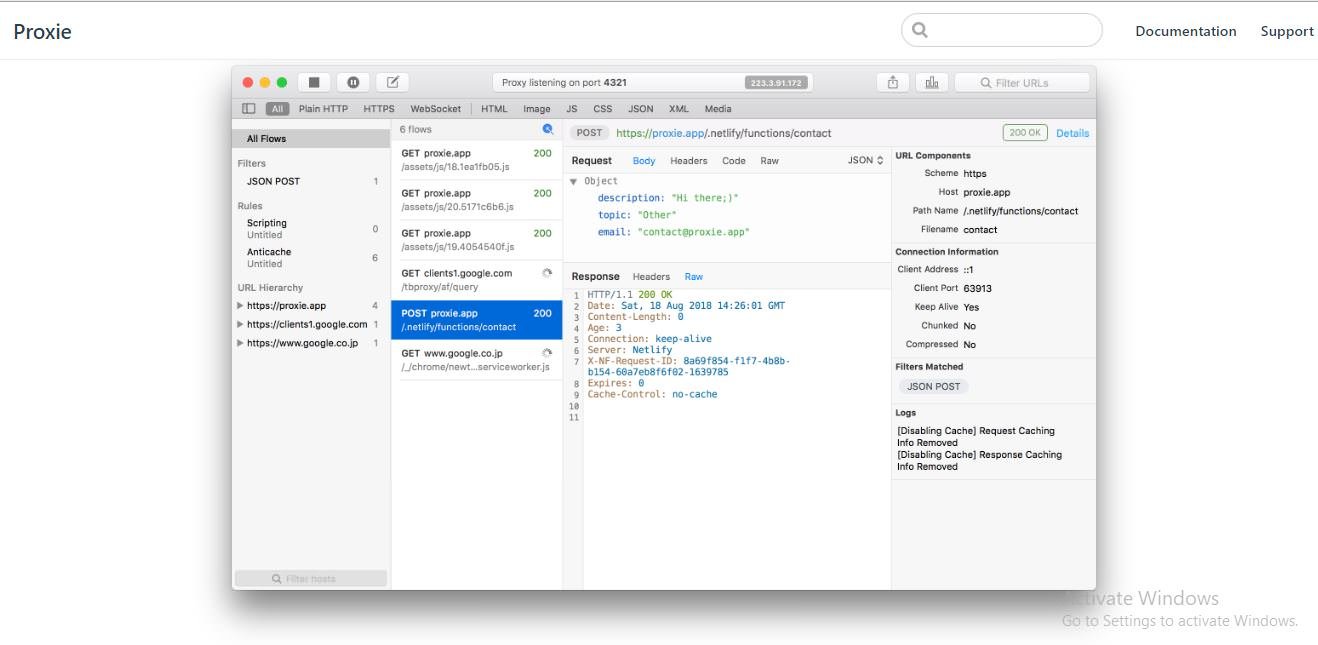Click the topic value "Other"
1318x645 pixels.
click(657, 215)
